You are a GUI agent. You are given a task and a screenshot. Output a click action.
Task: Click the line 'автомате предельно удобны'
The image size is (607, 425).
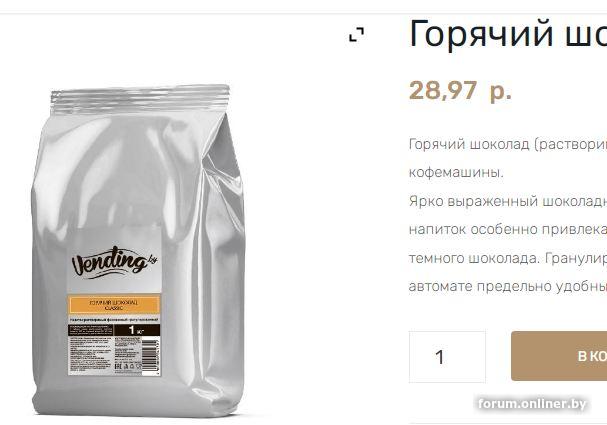coord(508,286)
